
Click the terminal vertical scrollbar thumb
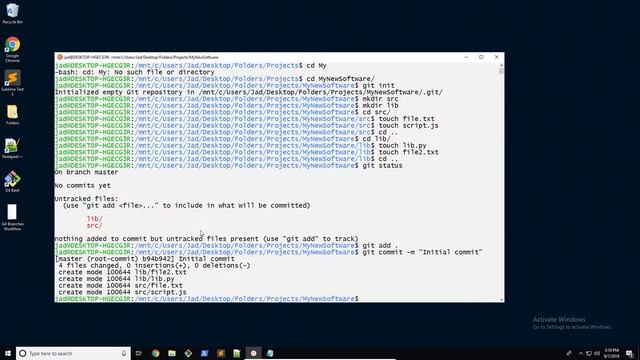501,71
